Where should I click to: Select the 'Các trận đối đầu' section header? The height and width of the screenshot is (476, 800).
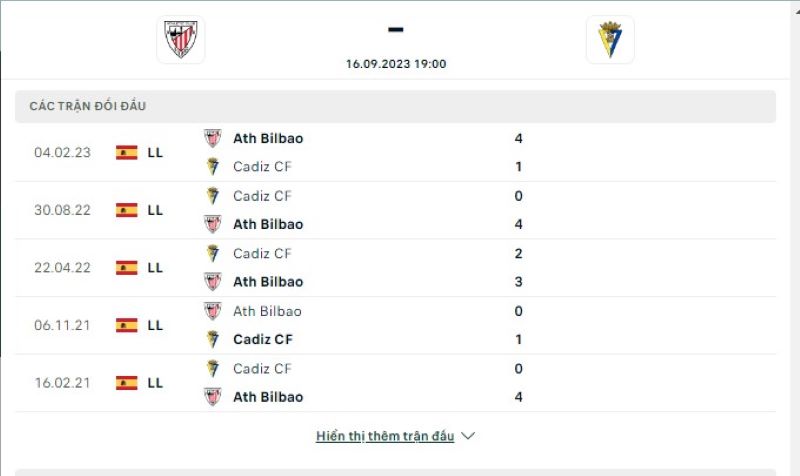click(x=88, y=106)
